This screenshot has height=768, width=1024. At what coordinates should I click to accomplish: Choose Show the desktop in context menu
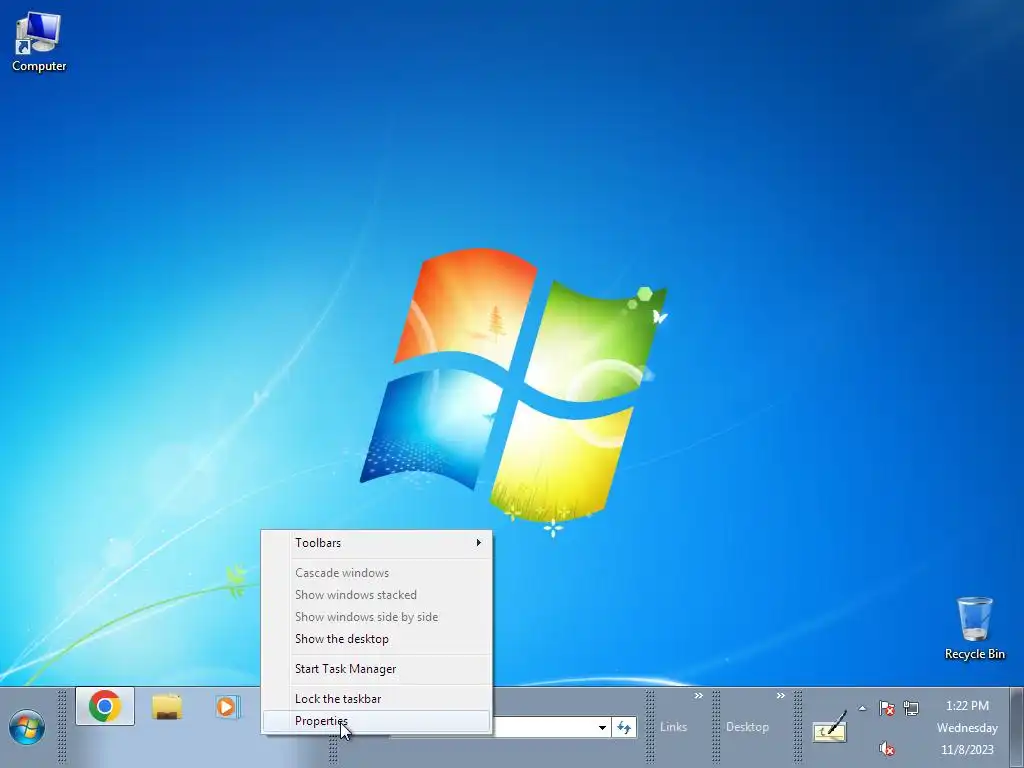[376, 639]
